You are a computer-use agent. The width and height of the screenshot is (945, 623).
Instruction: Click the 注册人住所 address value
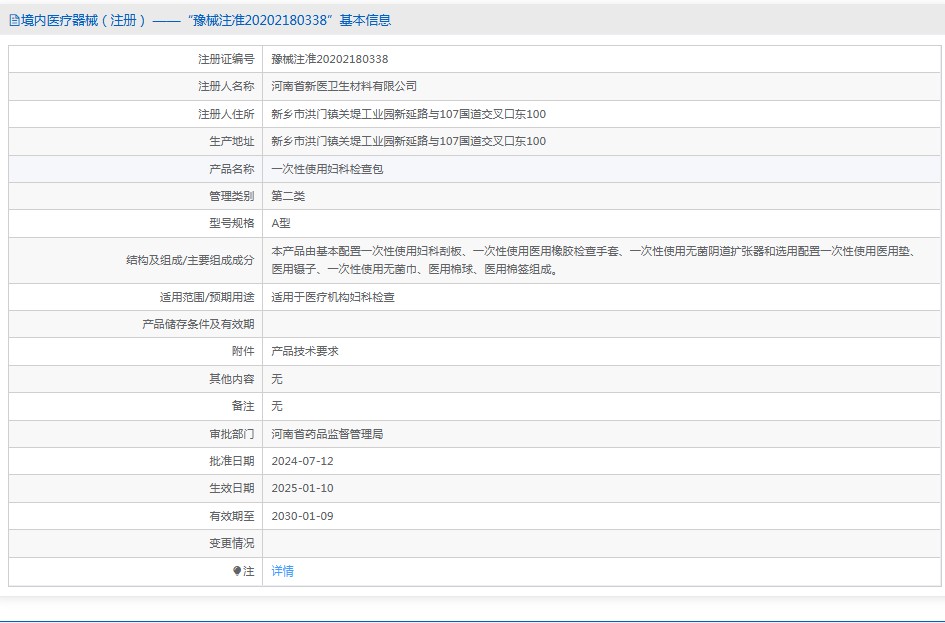404,114
